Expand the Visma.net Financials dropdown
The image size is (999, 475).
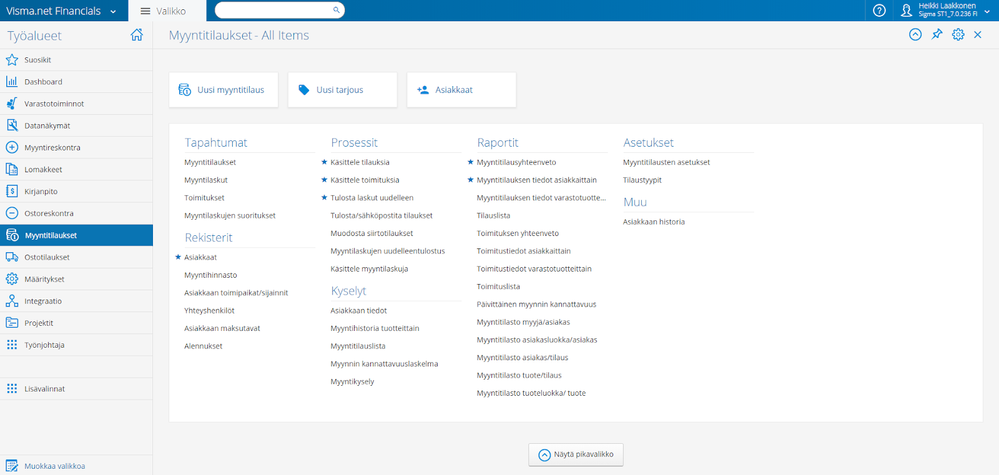click(x=113, y=11)
